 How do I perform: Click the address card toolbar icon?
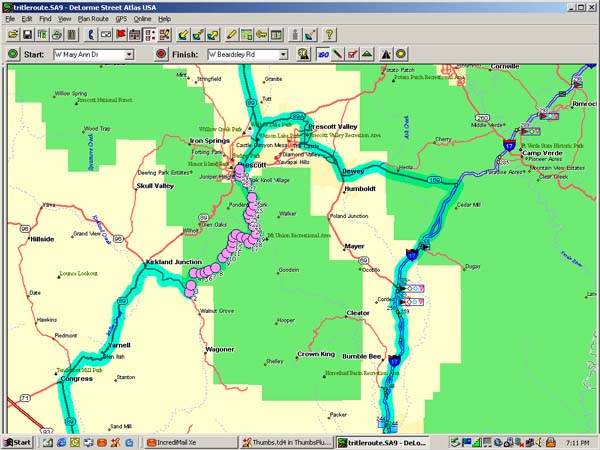(x=106, y=35)
